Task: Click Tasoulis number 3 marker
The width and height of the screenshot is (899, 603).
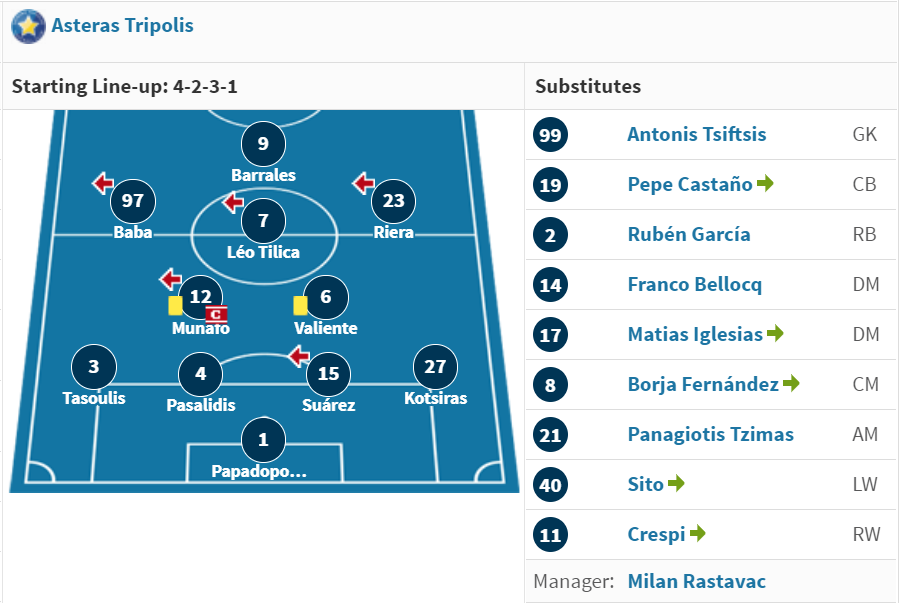Action: pyautogui.click(x=94, y=367)
